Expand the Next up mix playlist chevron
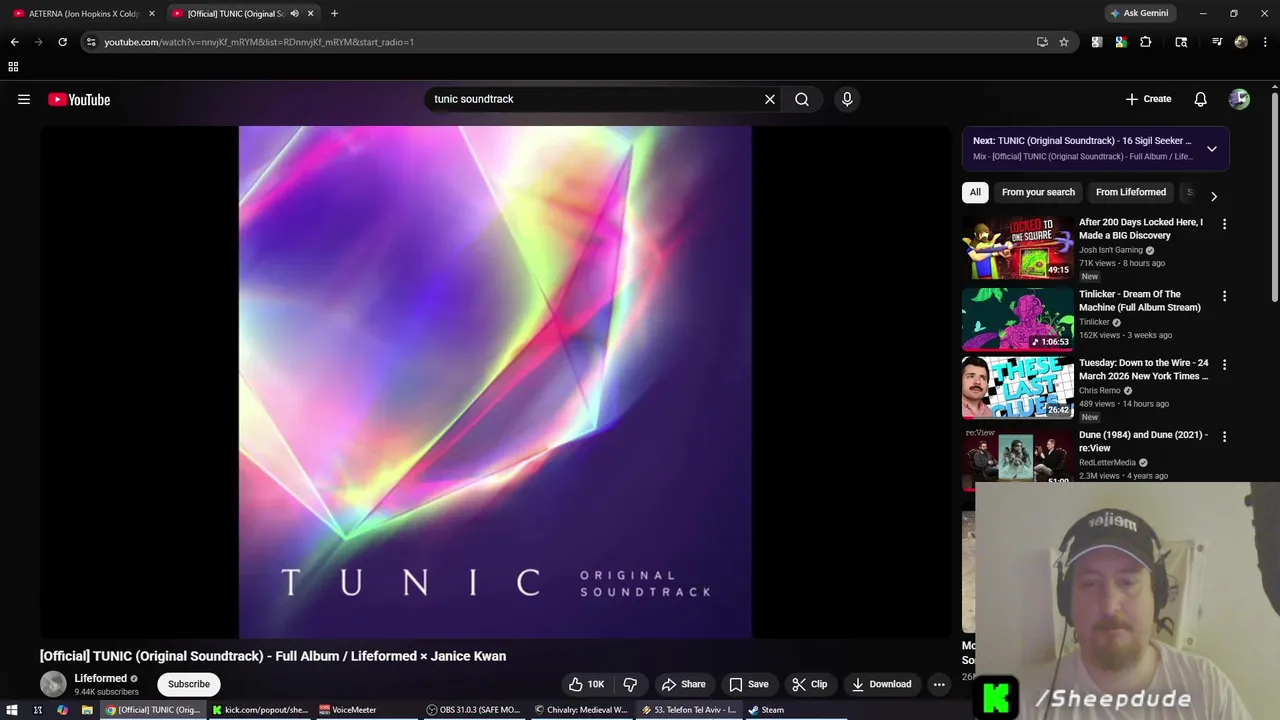The height and width of the screenshot is (720, 1280). pos(1211,149)
